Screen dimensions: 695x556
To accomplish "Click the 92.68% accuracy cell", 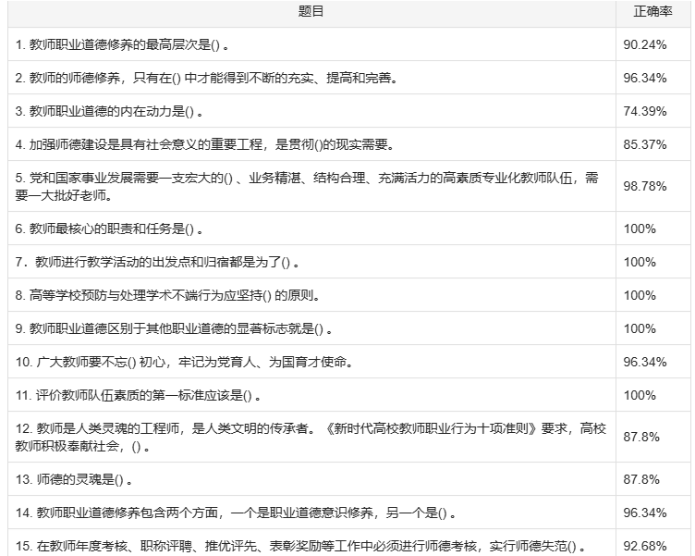I will tap(645, 546).
